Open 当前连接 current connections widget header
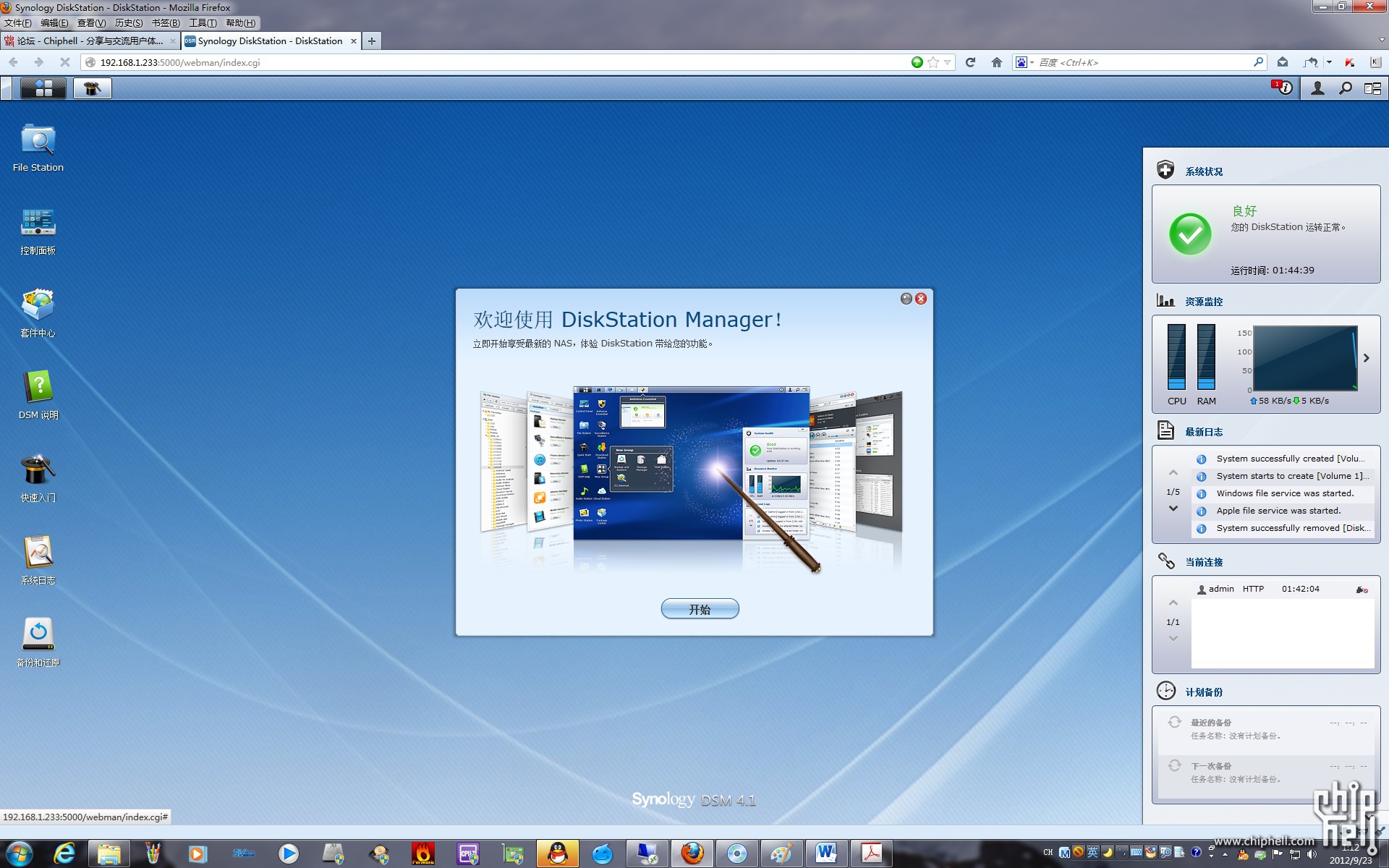This screenshot has width=1389, height=868. (x=1204, y=562)
